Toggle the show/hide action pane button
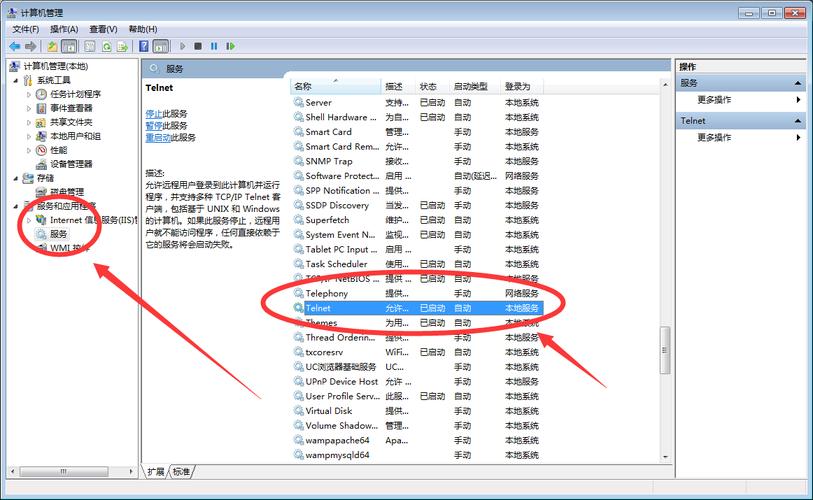 coord(161,47)
